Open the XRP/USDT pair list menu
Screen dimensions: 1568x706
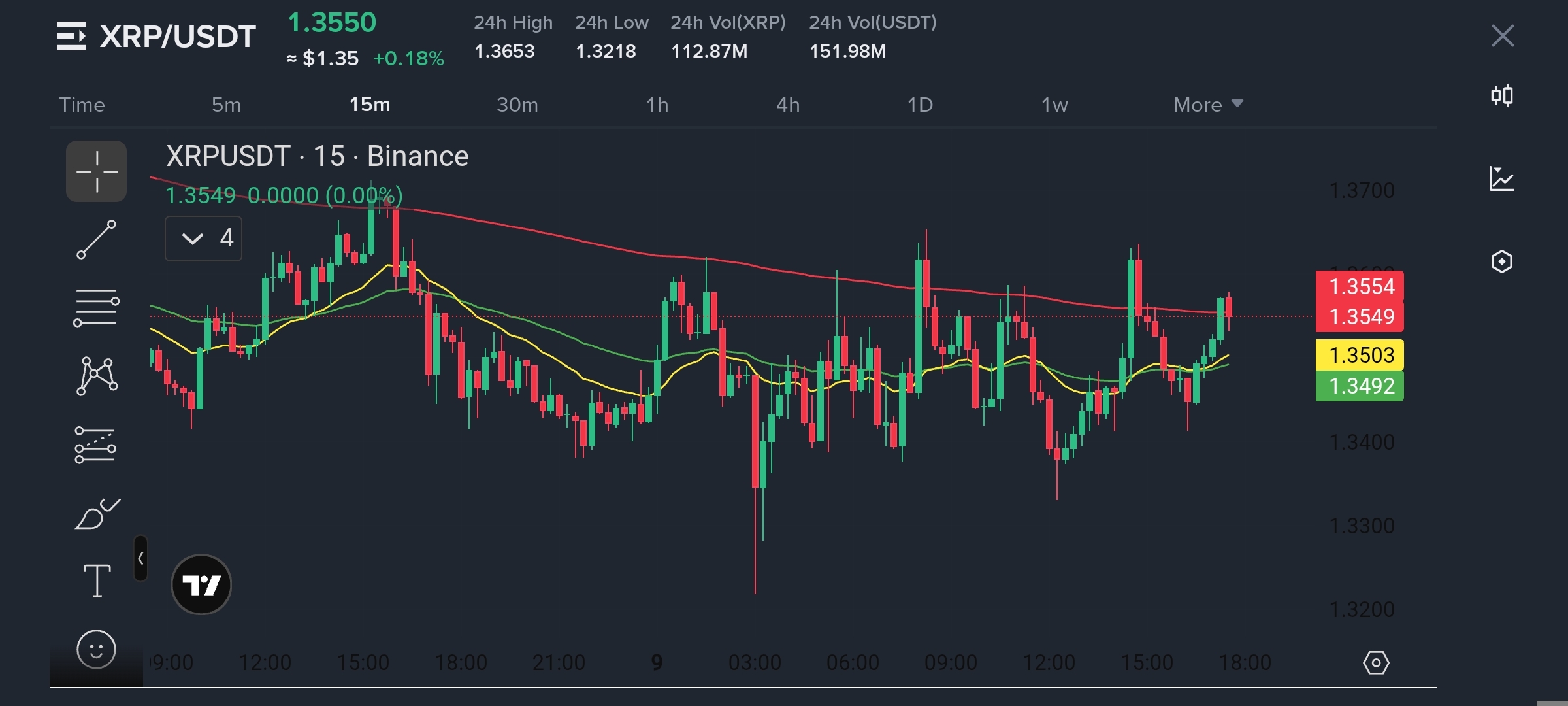coord(71,36)
